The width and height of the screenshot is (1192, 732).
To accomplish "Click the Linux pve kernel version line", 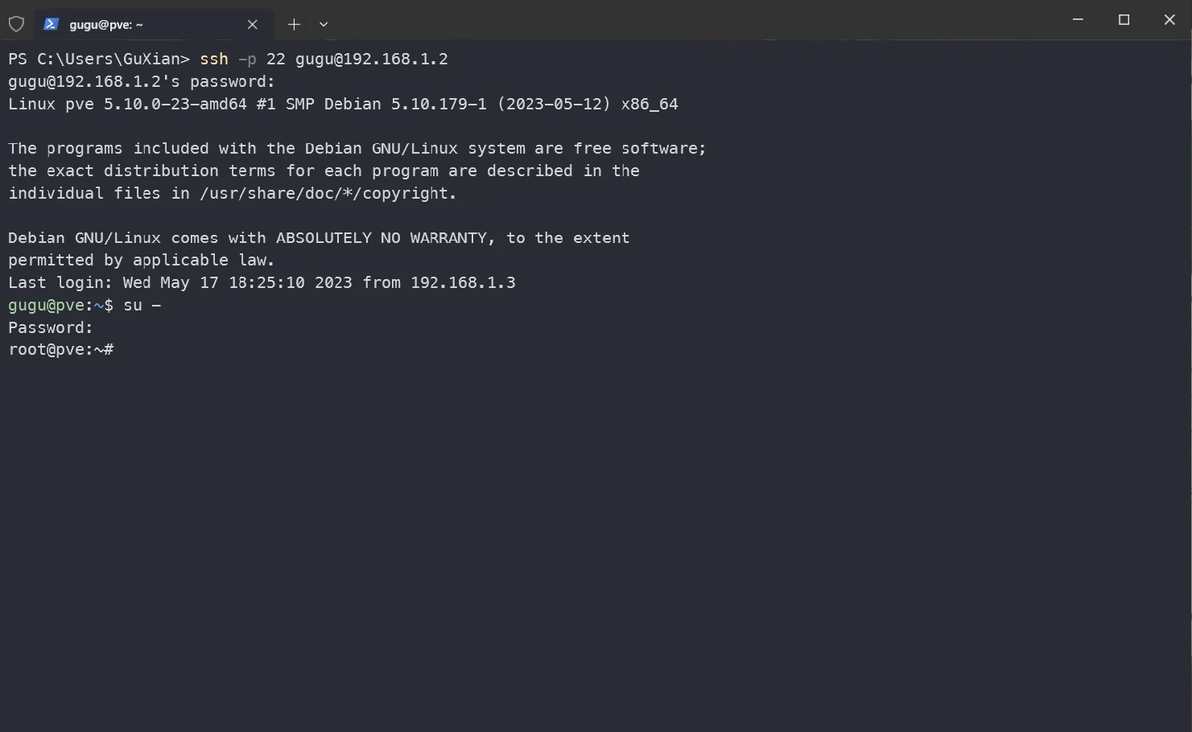I will coord(343,104).
